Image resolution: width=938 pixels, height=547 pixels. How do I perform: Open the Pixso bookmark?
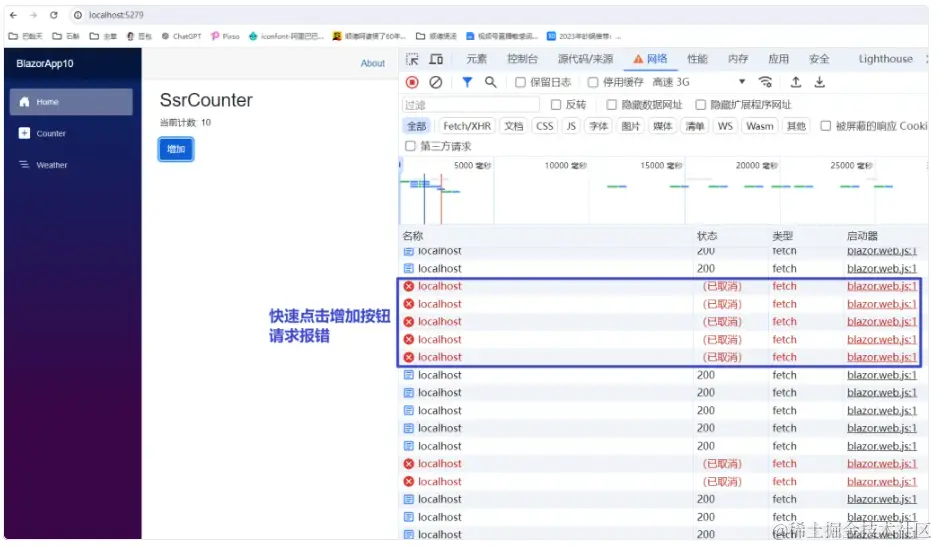point(225,37)
